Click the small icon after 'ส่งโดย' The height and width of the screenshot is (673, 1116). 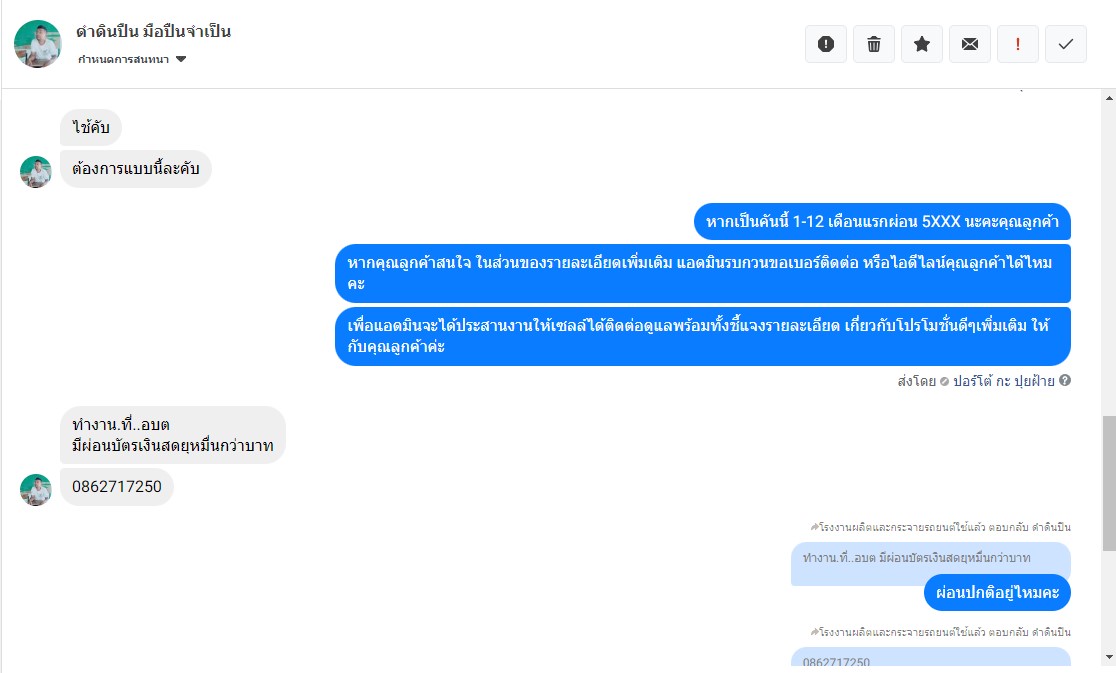[x=944, y=381]
